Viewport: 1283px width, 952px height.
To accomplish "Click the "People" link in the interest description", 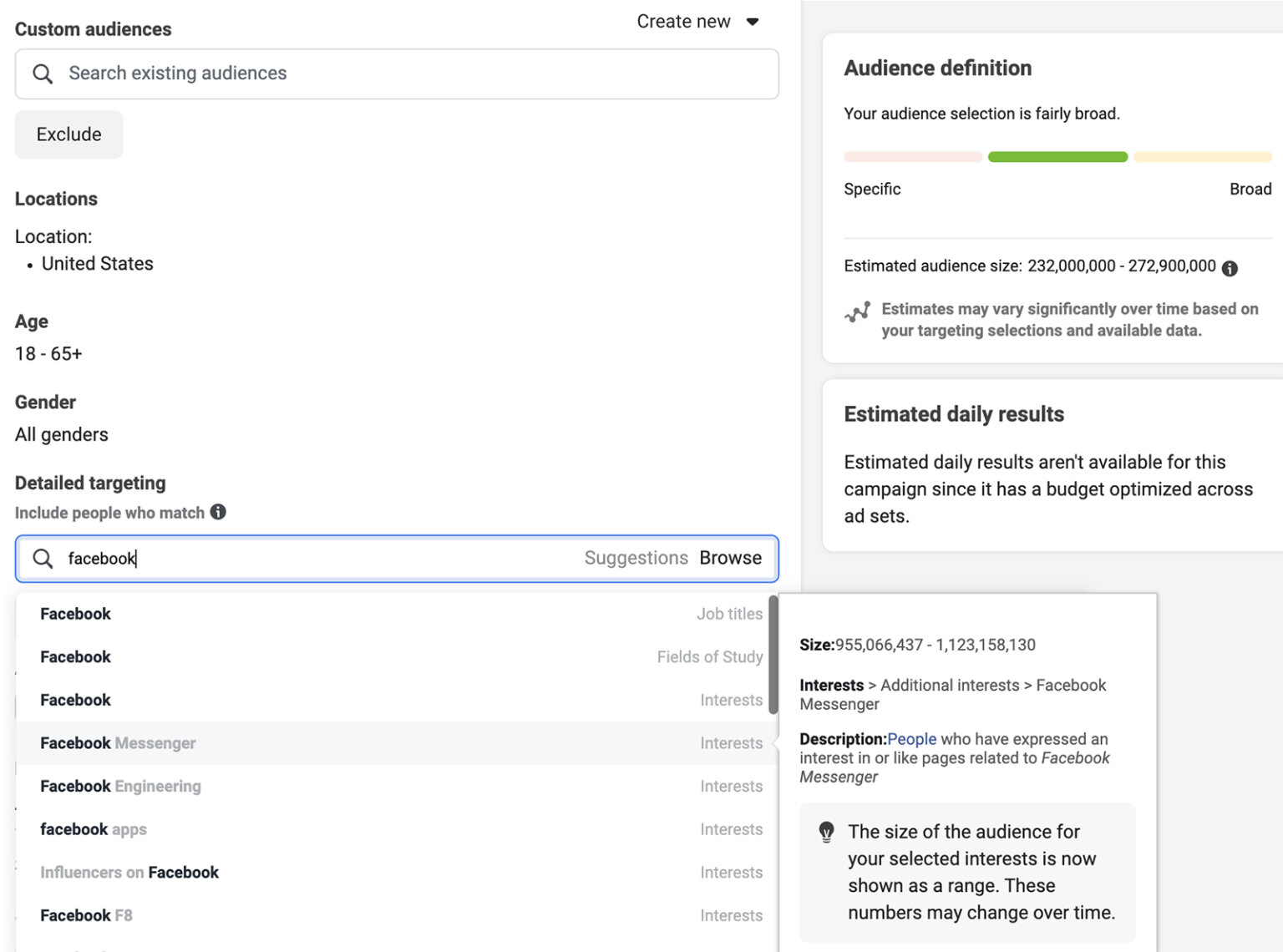I will tap(912, 739).
